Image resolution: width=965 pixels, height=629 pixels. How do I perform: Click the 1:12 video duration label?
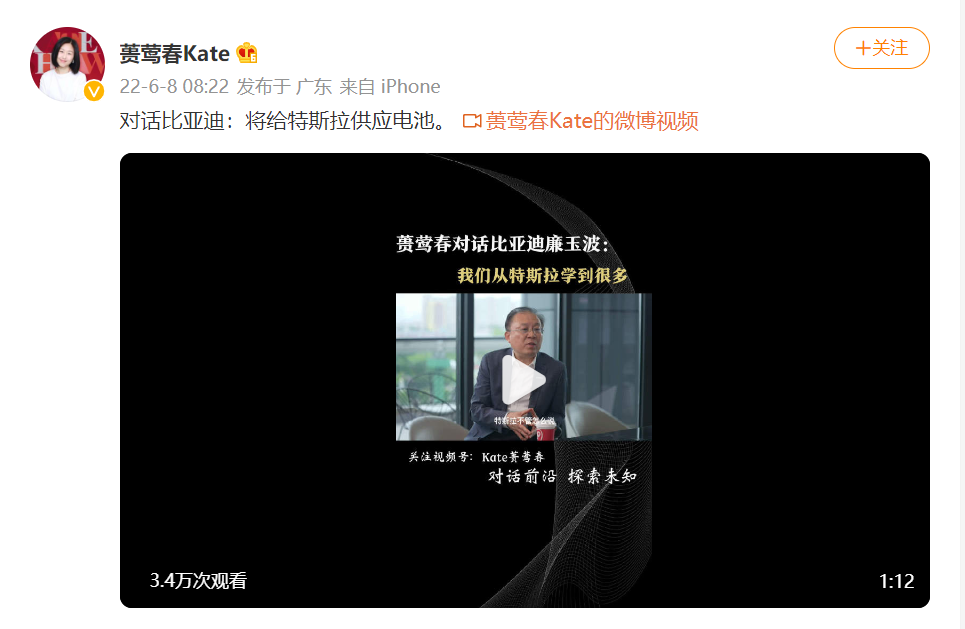pyautogui.click(x=896, y=581)
